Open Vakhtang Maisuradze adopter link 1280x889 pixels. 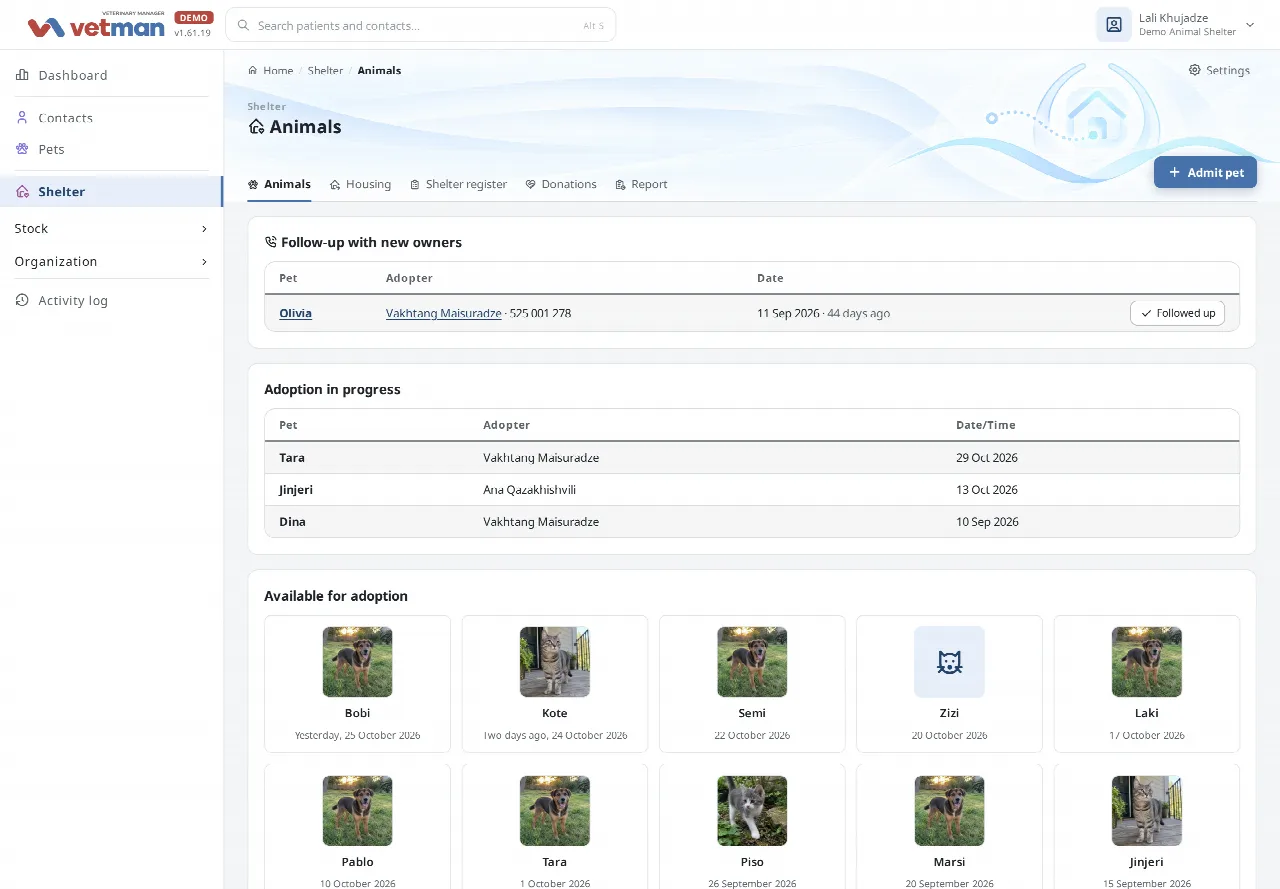coord(444,313)
